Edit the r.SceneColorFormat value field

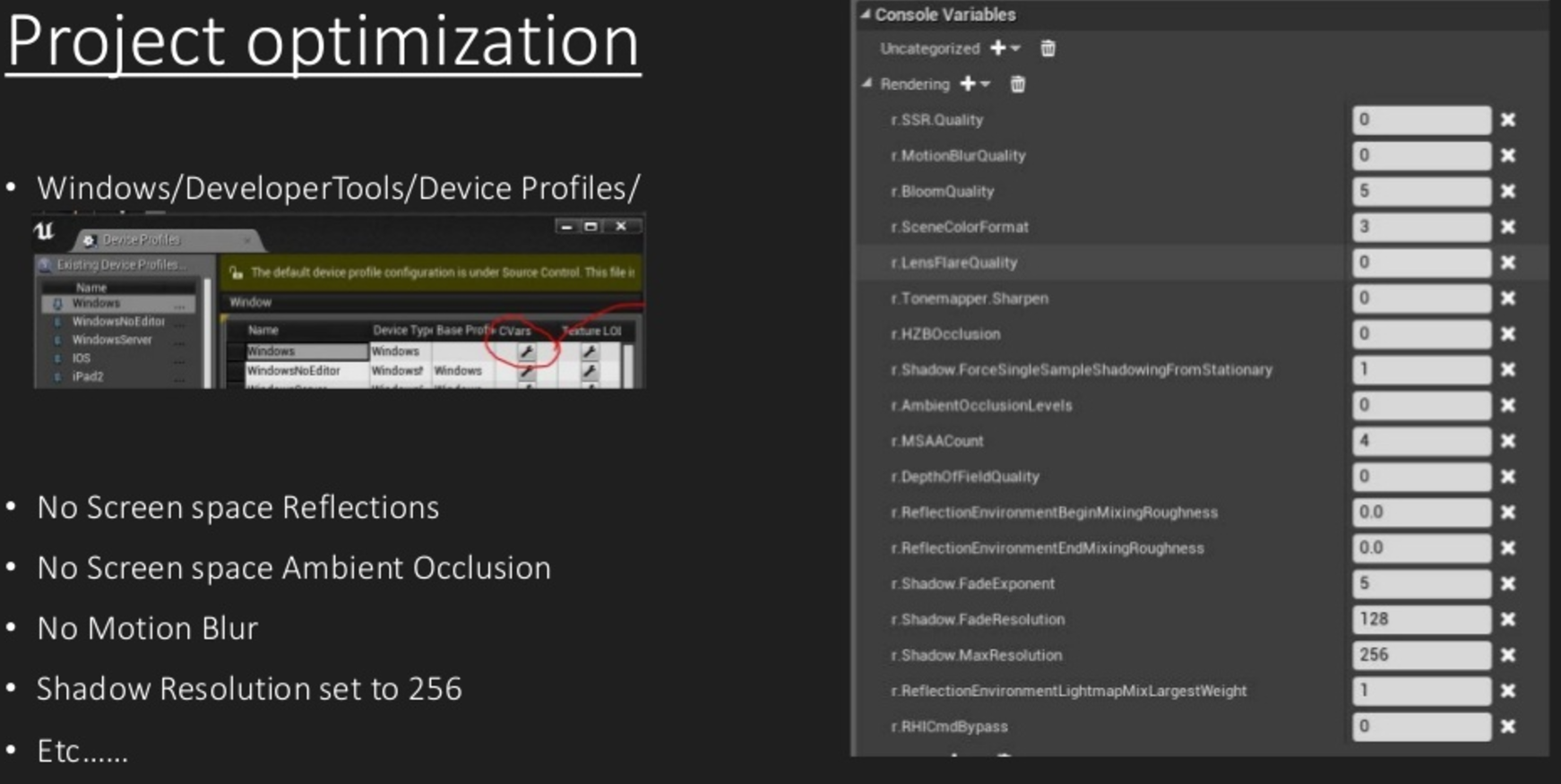pyautogui.click(x=1421, y=227)
